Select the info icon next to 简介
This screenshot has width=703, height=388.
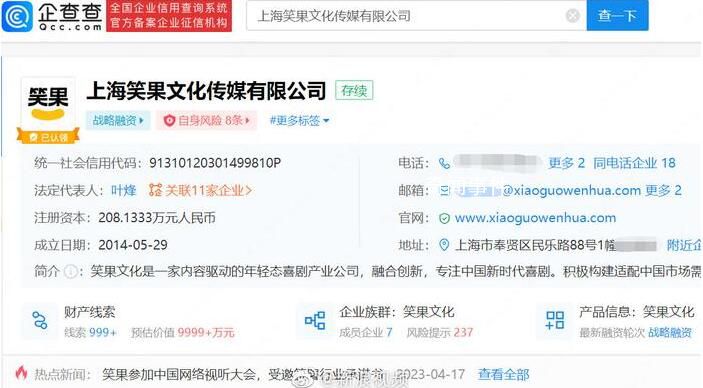click(x=70, y=271)
